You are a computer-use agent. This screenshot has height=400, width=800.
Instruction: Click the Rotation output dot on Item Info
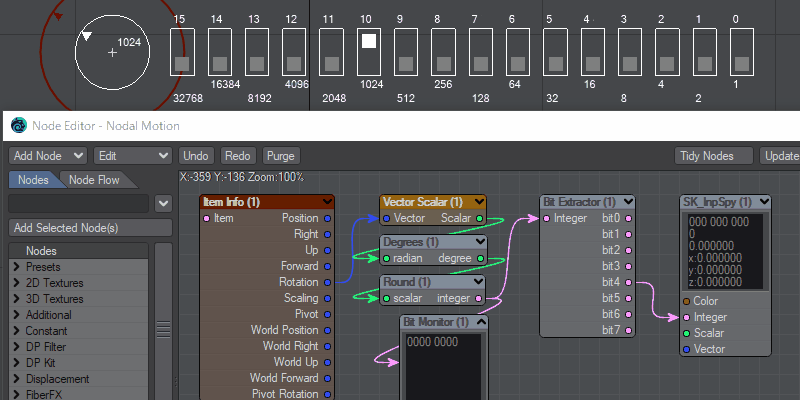click(x=327, y=282)
